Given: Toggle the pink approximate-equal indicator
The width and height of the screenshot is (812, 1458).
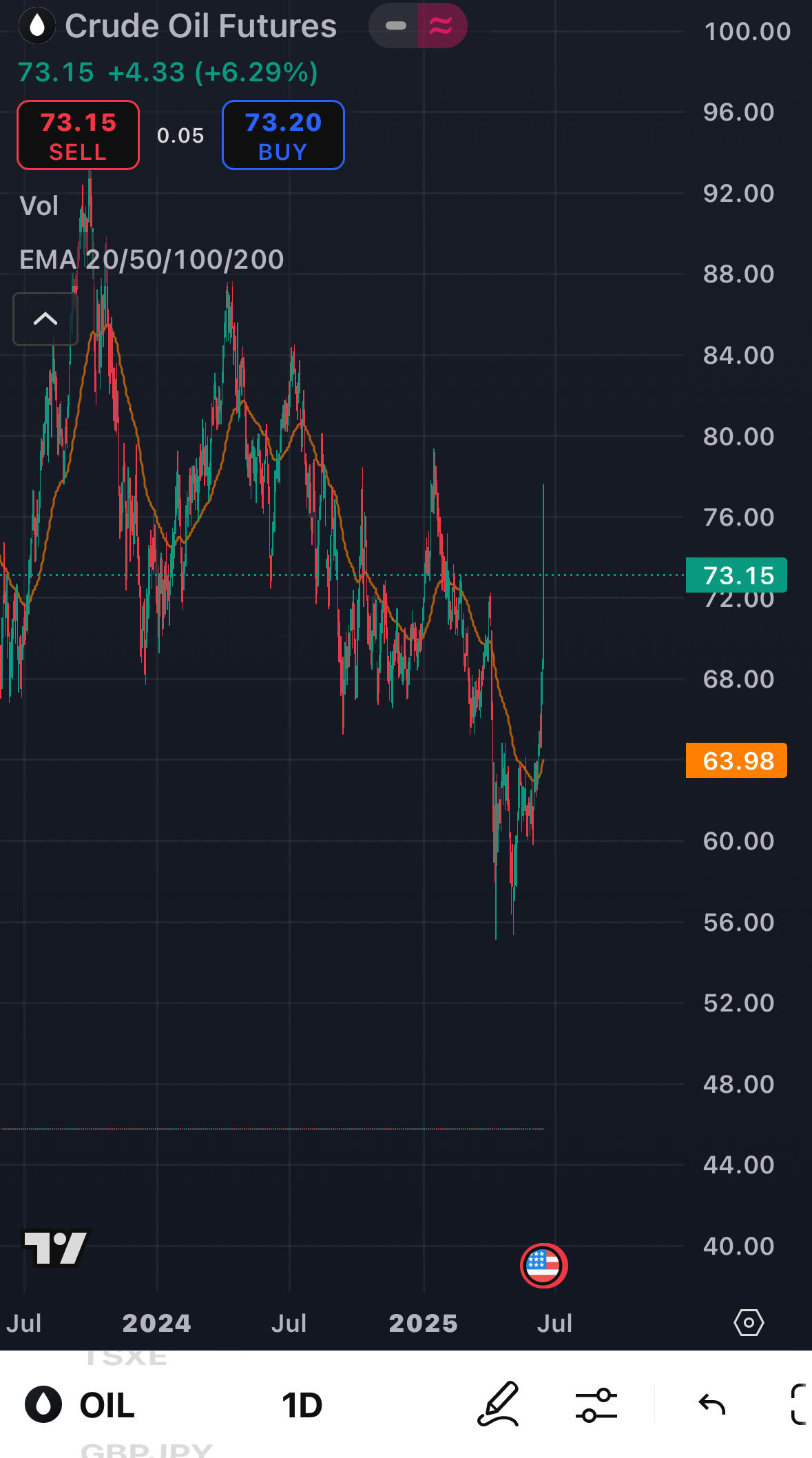Looking at the screenshot, I should pos(442,25).
